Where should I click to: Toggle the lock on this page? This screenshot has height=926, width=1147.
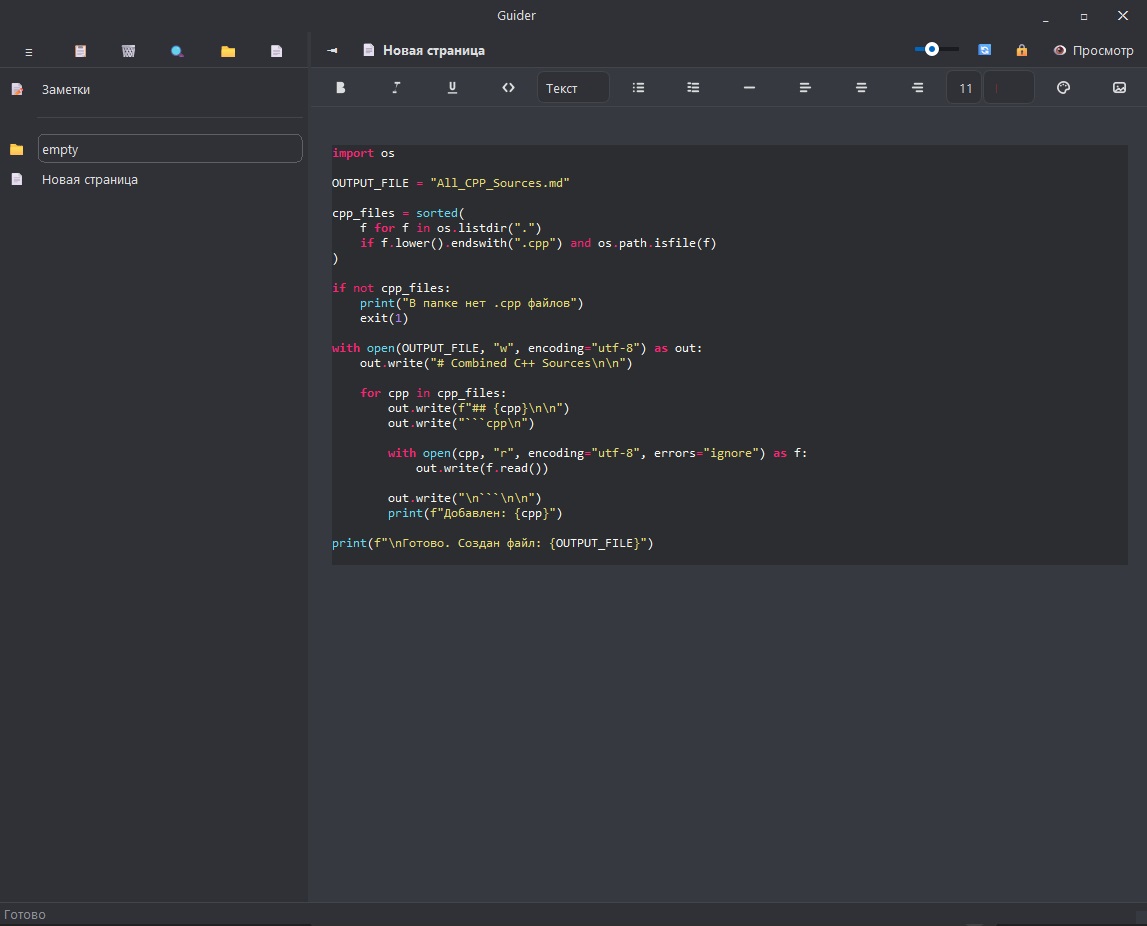(1021, 50)
